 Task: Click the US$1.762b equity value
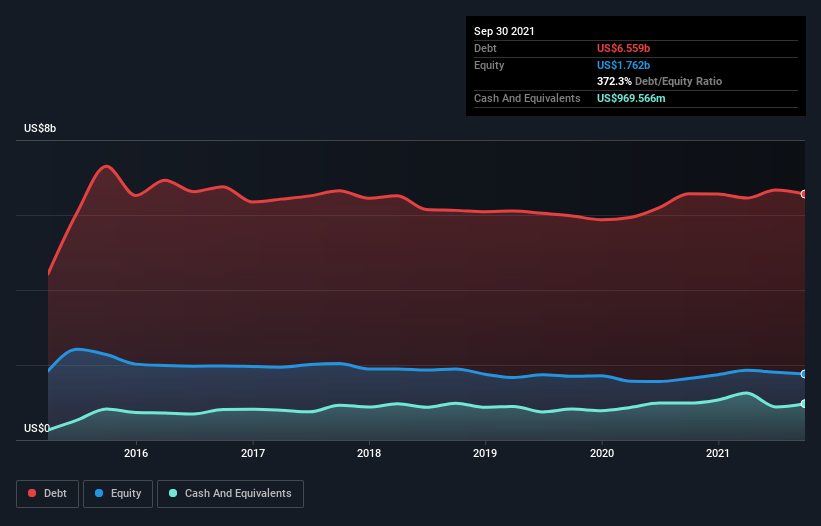coord(624,65)
